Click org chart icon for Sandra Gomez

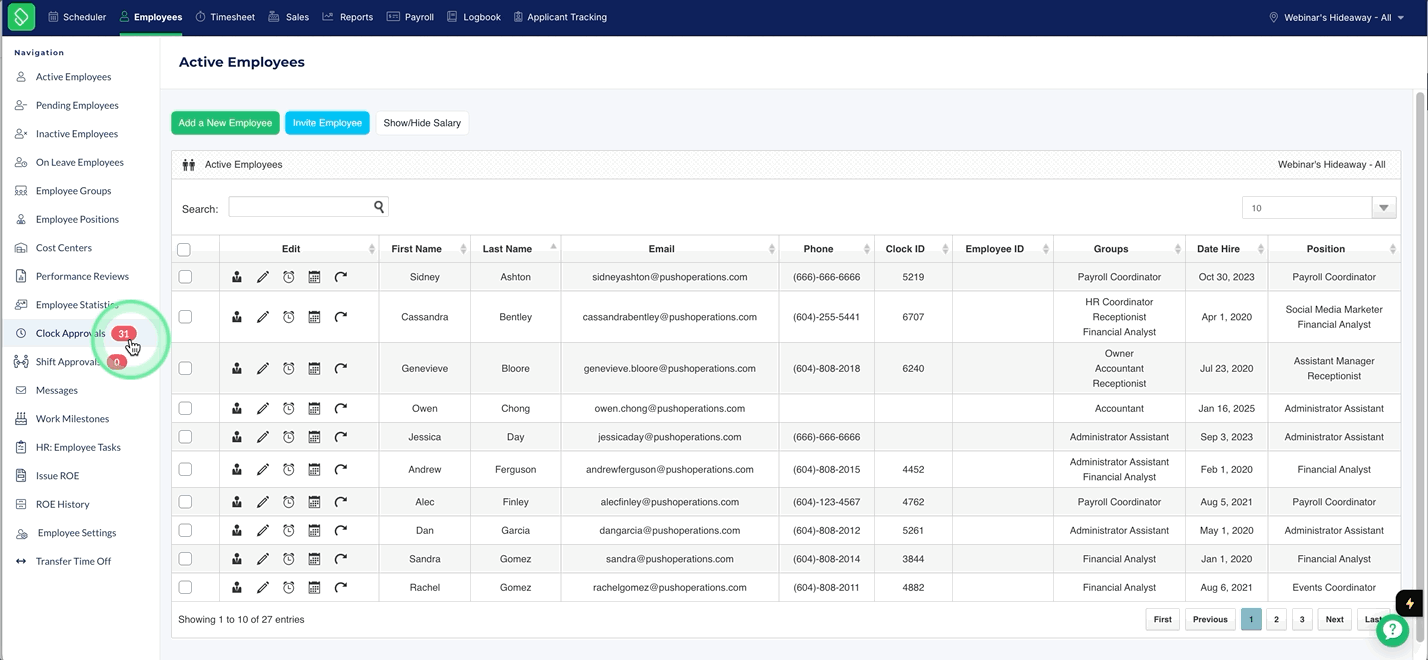click(237, 559)
